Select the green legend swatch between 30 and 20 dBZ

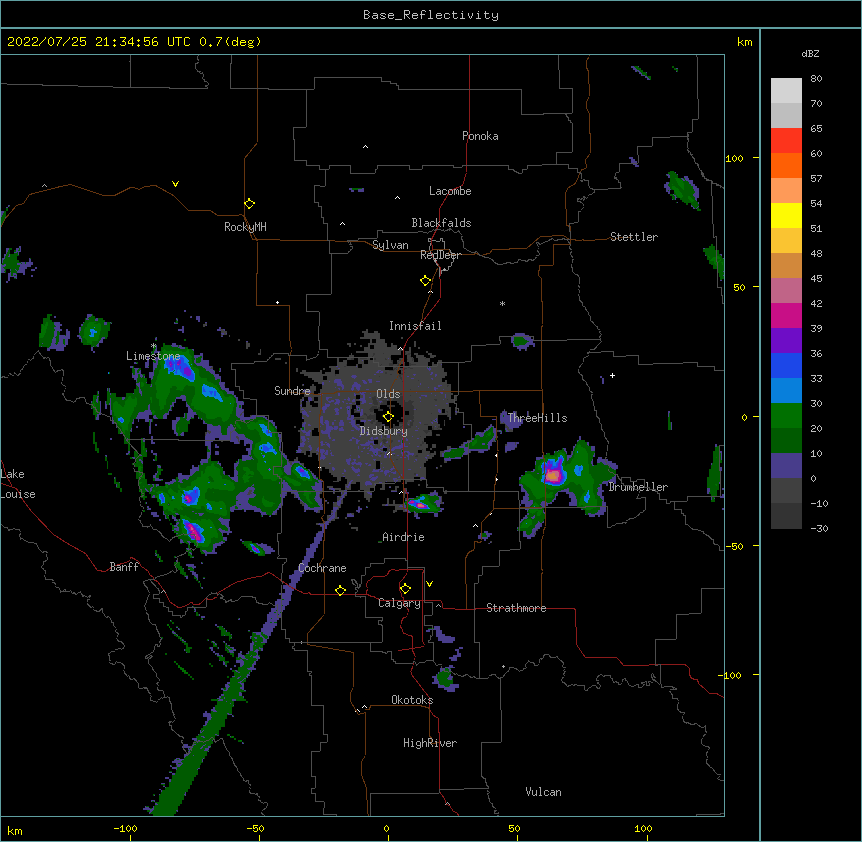(x=786, y=416)
